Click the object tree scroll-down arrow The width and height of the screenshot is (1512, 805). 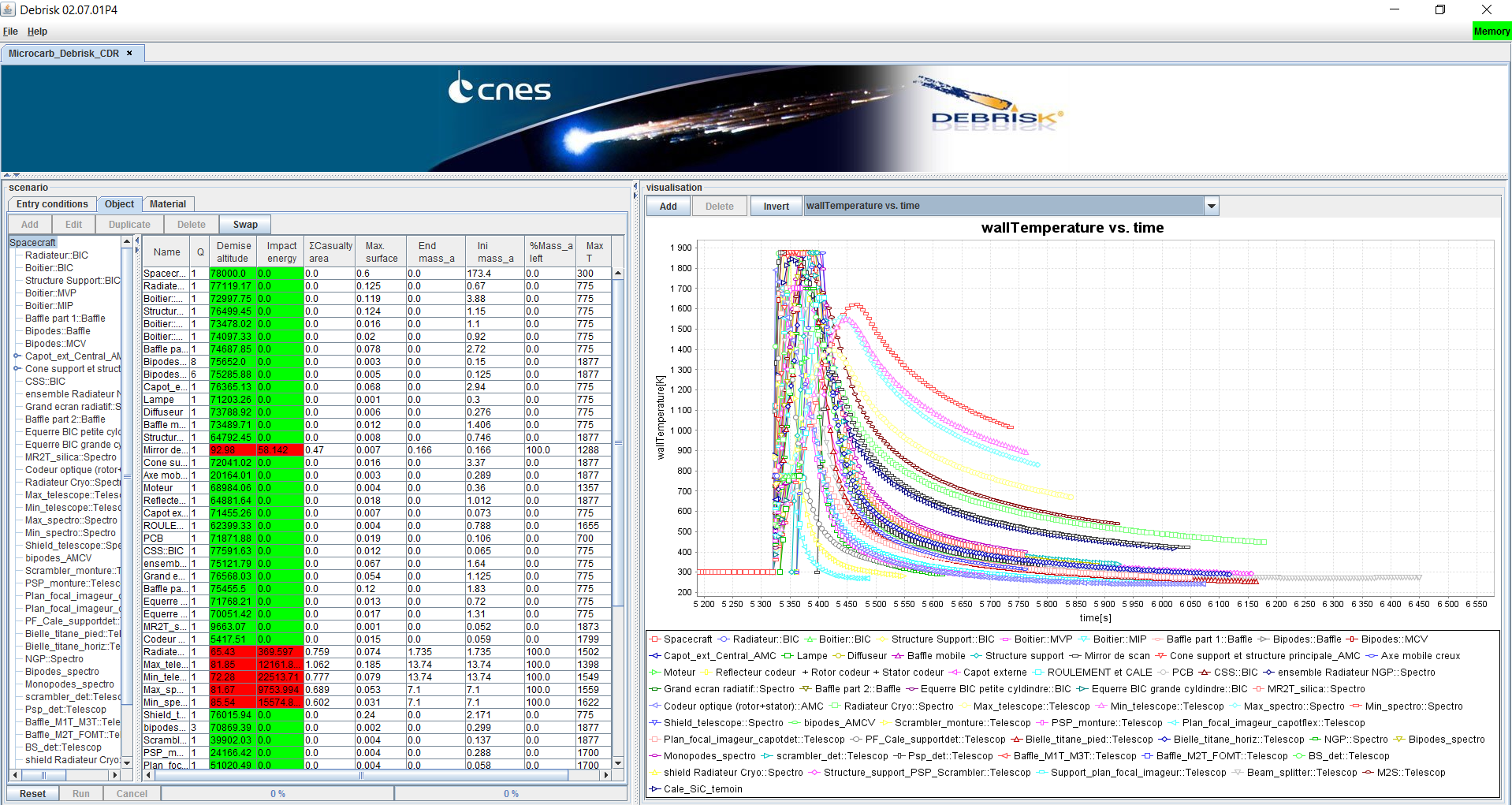(x=127, y=763)
